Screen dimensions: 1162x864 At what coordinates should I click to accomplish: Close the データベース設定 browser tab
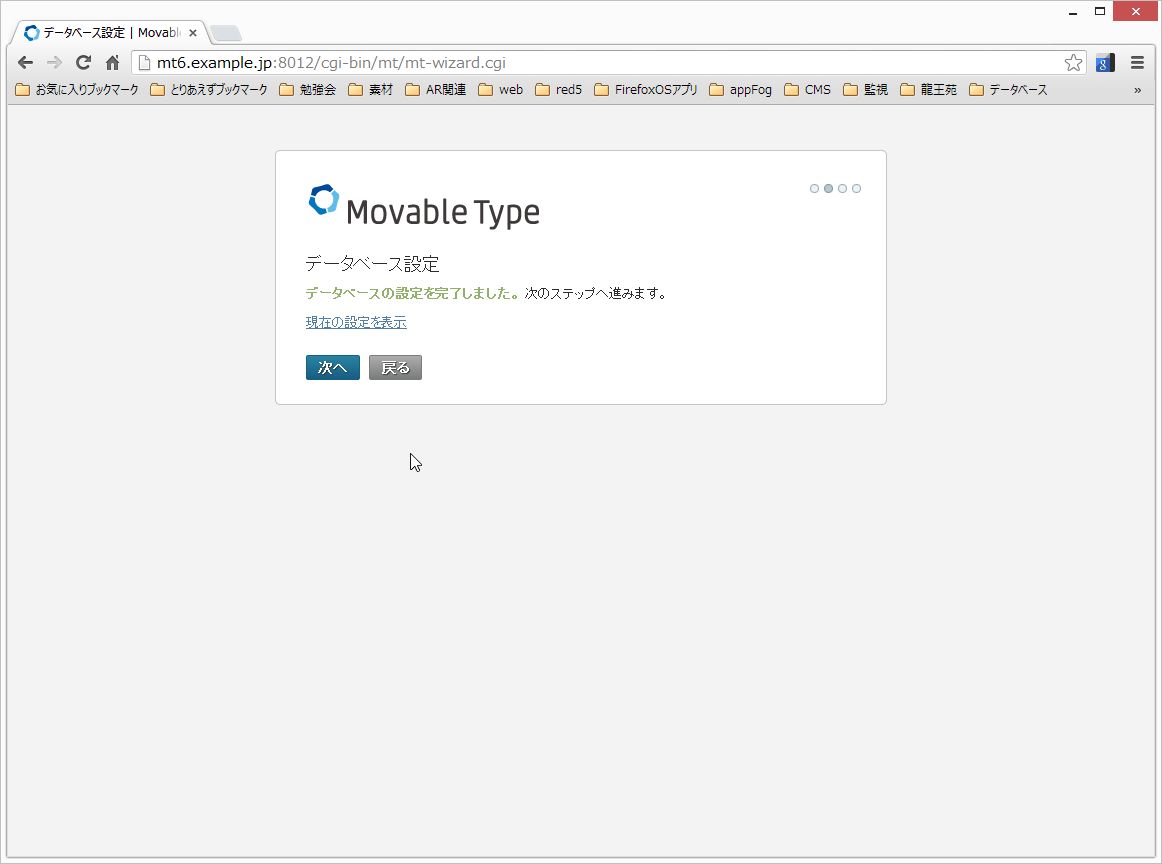click(x=193, y=33)
